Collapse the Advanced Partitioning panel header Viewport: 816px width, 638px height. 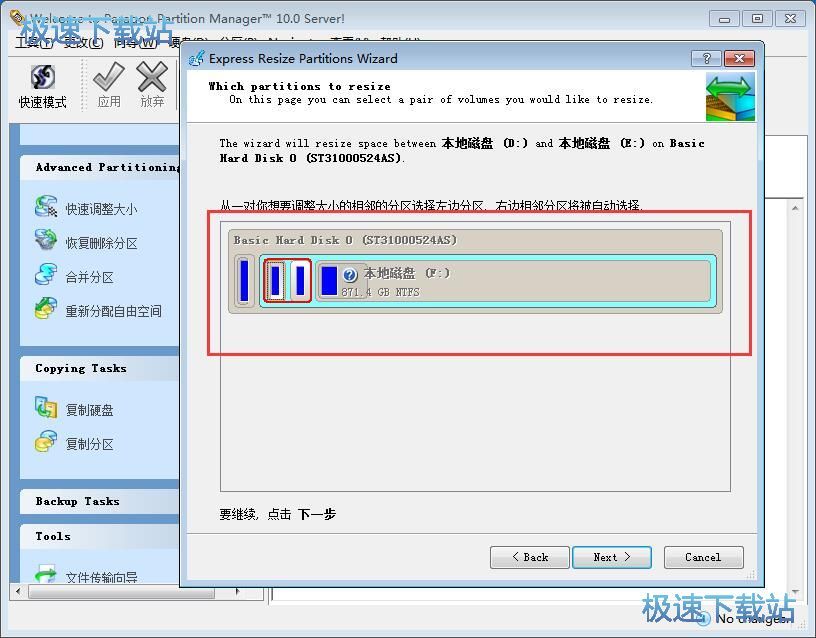coord(100,167)
